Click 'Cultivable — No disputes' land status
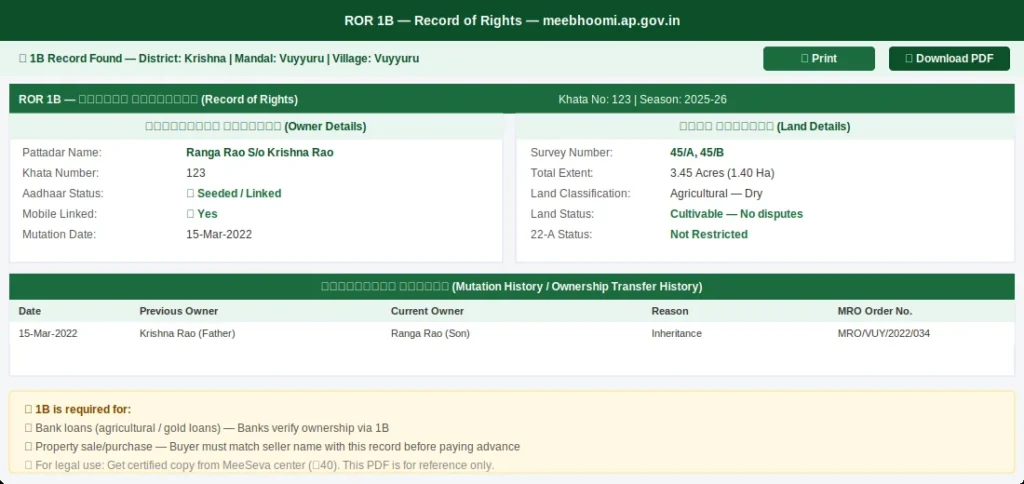This screenshot has width=1024, height=484. pyautogui.click(x=736, y=214)
